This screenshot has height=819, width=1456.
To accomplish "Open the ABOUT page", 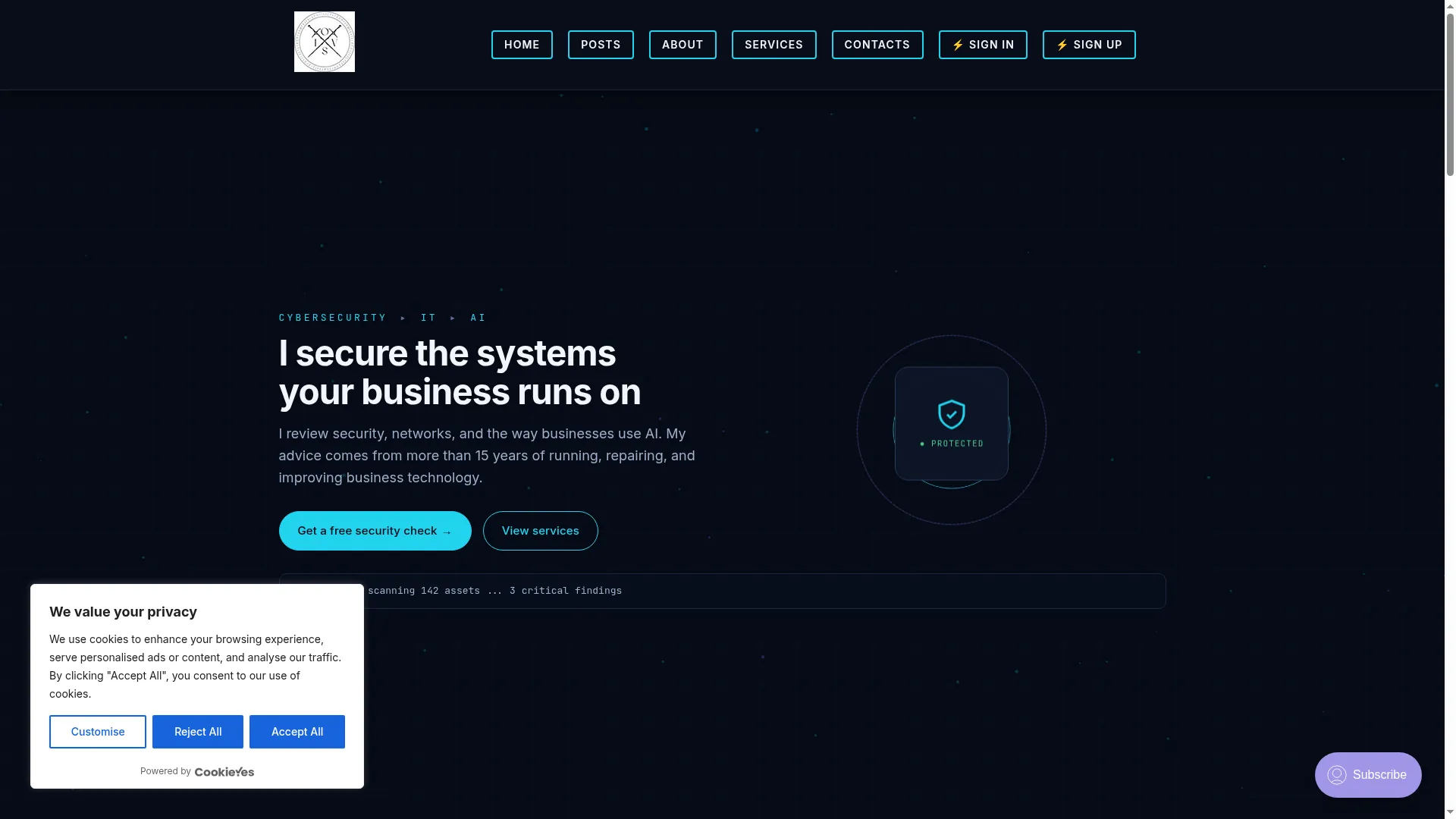I will click(x=682, y=45).
